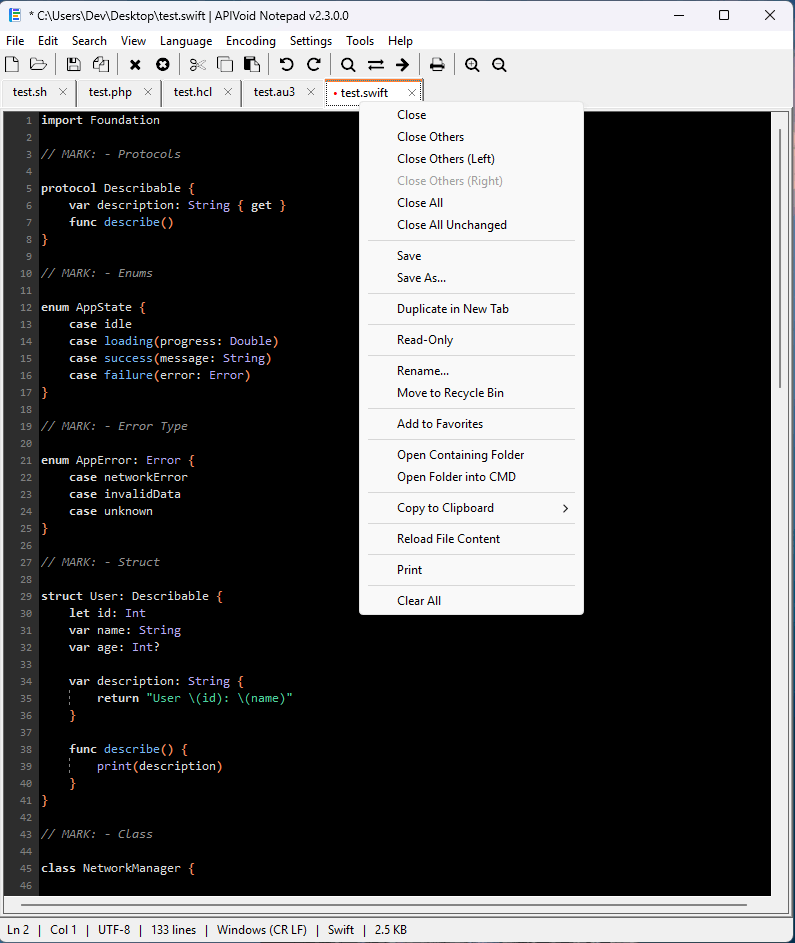Image resolution: width=795 pixels, height=943 pixels.
Task: Close current tab using X toolbar icon
Action: (x=135, y=64)
